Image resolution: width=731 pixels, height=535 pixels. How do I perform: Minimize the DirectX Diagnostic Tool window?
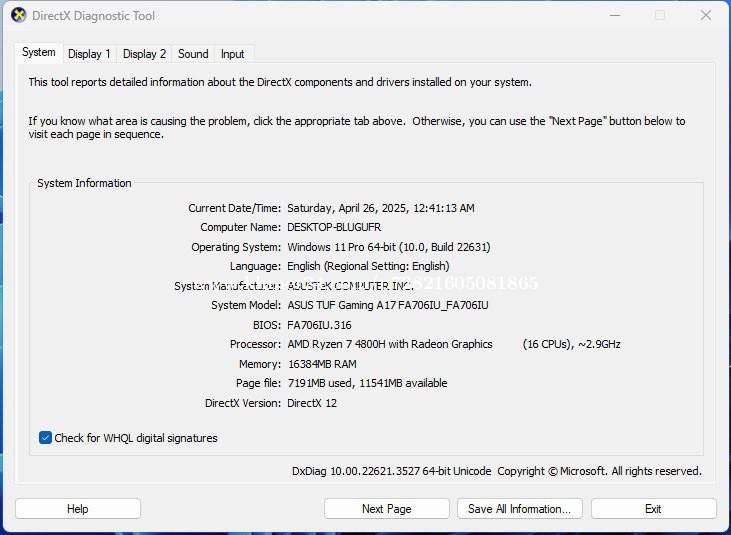(x=613, y=16)
